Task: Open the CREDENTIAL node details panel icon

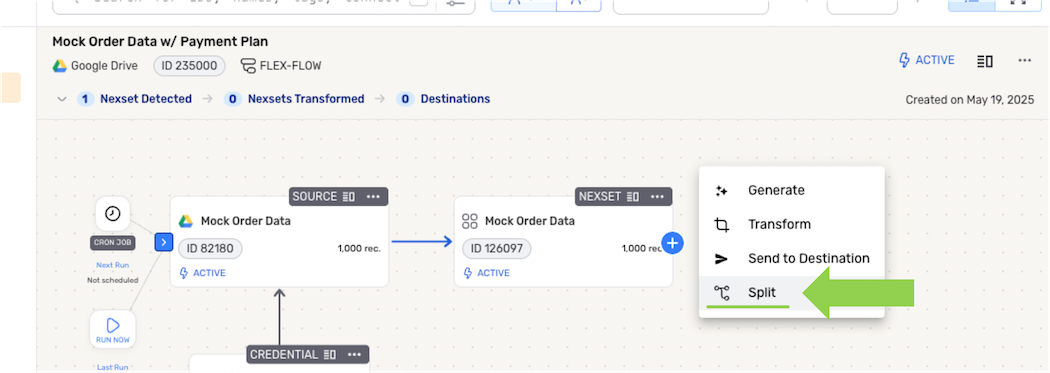Action: pos(329,354)
